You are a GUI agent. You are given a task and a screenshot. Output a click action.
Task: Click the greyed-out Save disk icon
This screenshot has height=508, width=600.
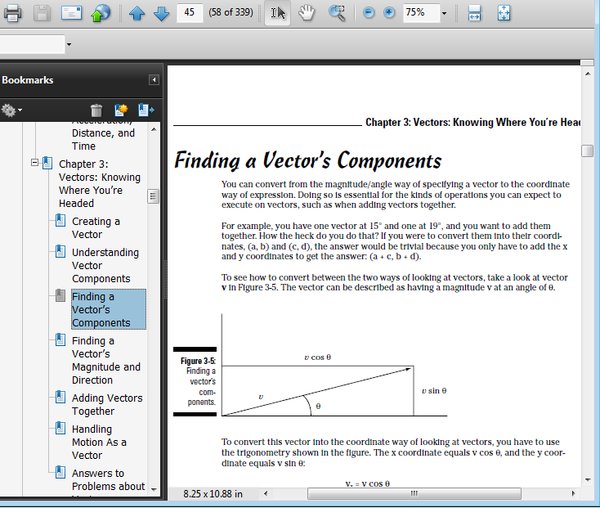(x=42, y=13)
